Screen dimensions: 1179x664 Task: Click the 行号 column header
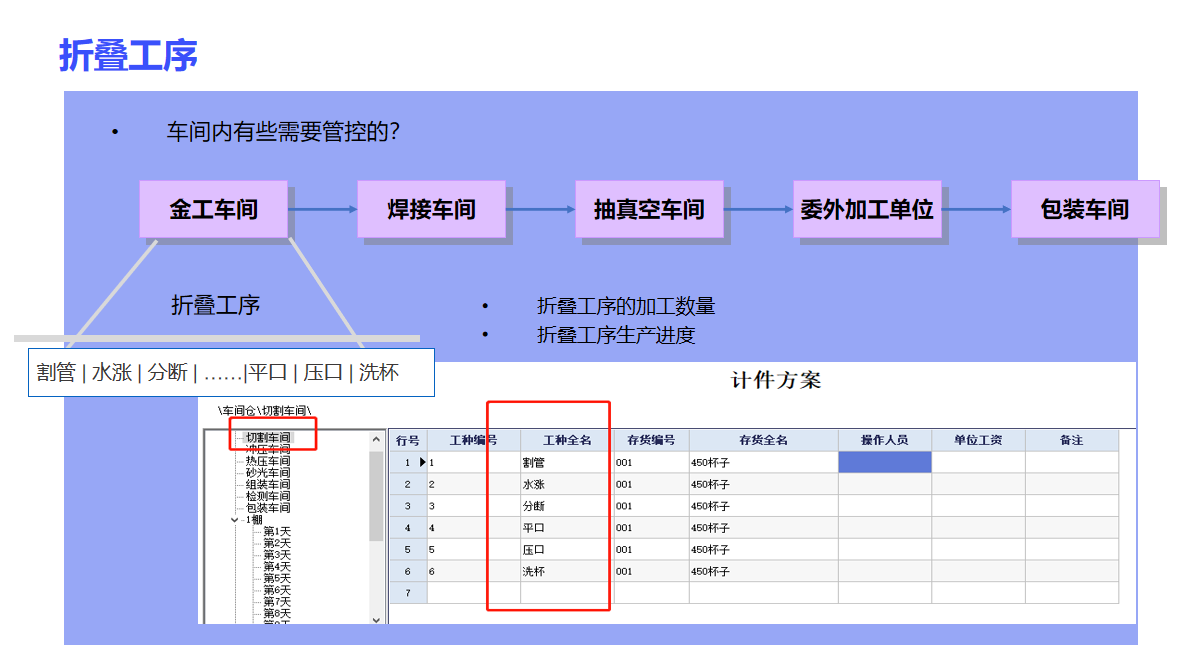[408, 441]
